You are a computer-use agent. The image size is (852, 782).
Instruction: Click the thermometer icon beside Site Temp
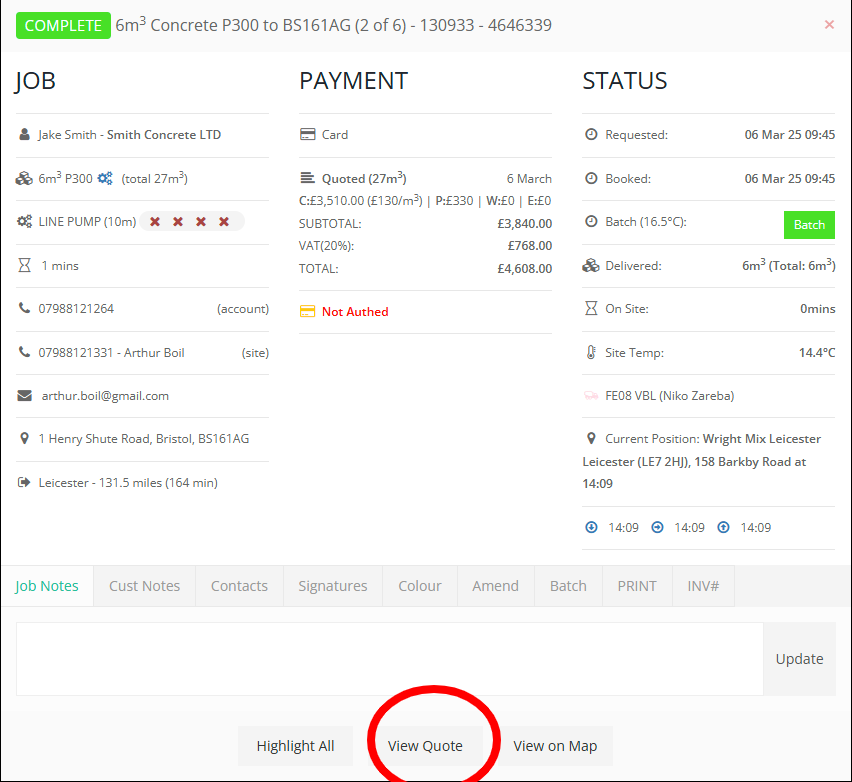(x=591, y=352)
